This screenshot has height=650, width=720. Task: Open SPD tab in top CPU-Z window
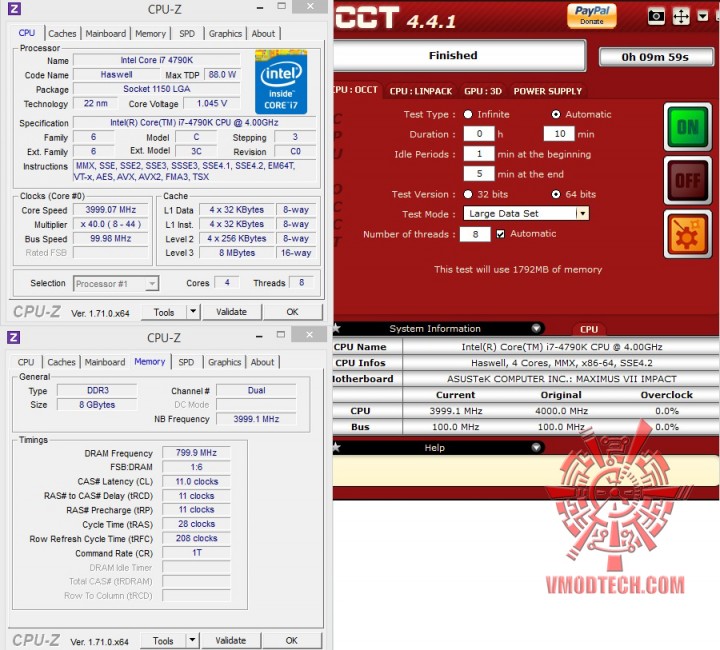(x=187, y=34)
